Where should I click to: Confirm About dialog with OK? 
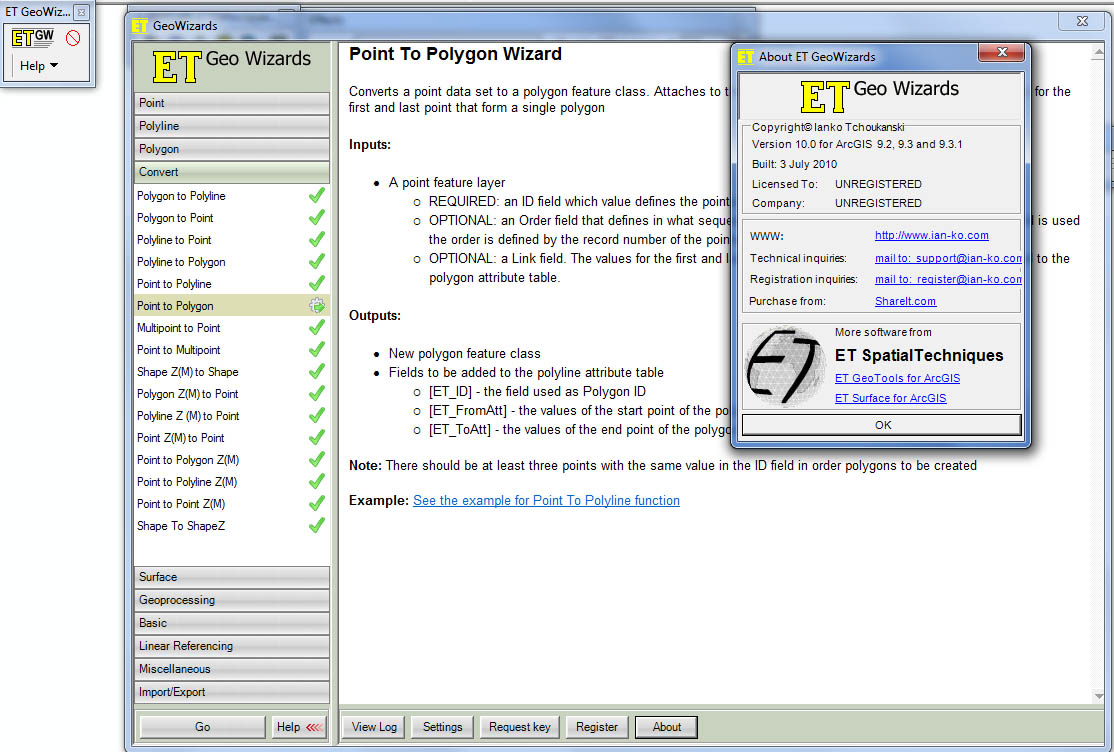(882, 425)
